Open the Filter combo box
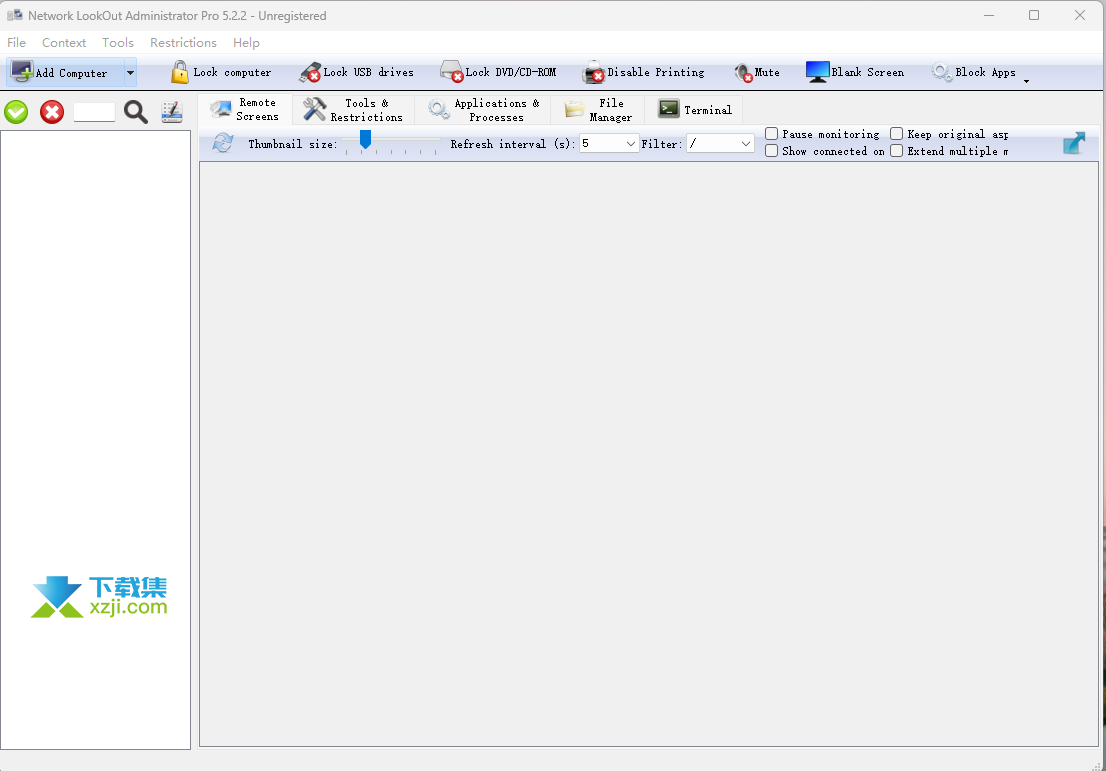The width and height of the screenshot is (1106, 771). 720,144
